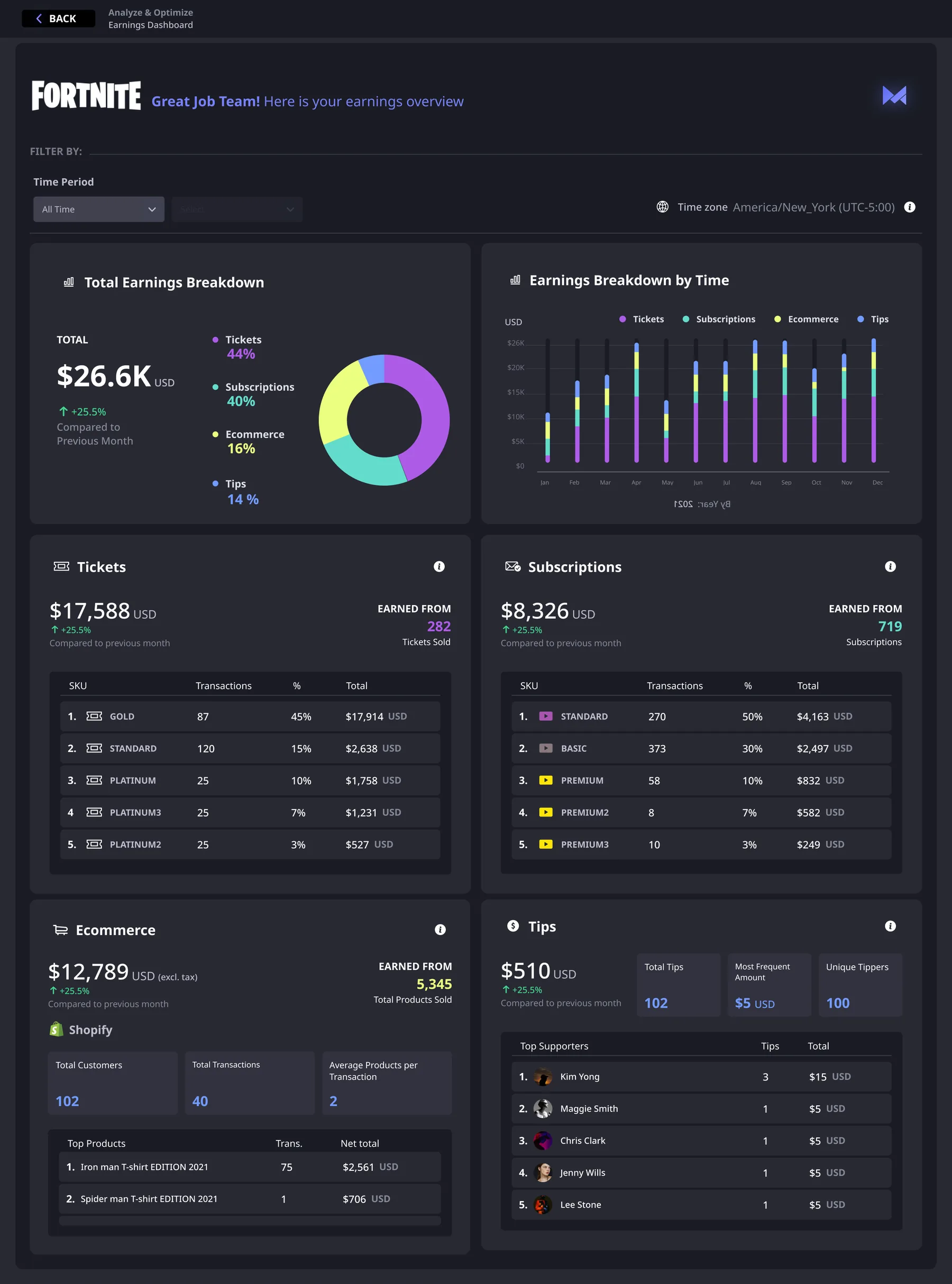Click the BASIC subscription gray play icon

tap(546, 748)
